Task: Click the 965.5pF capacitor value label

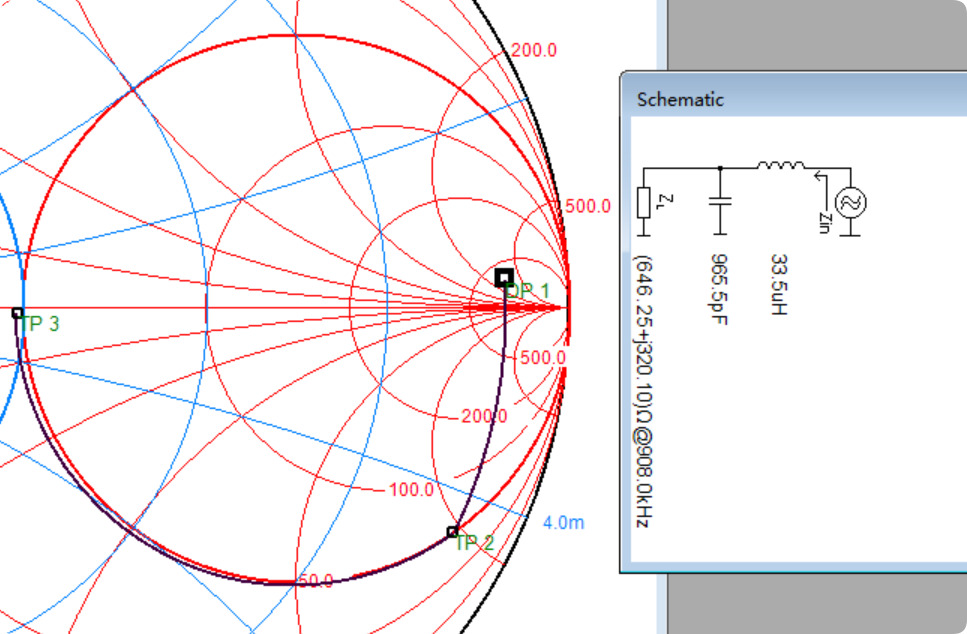Action: click(719, 290)
